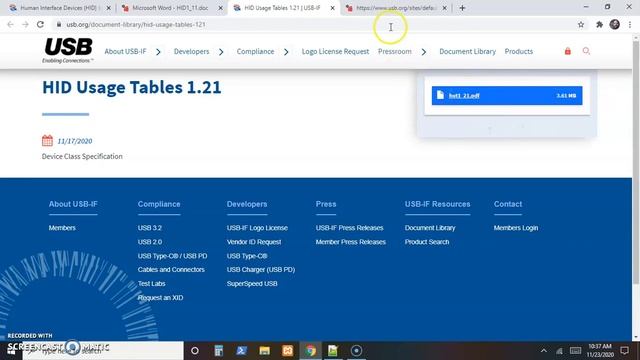Open USB 3.2 footer link
This screenshot has width=640, height=360.
point(150,228)
